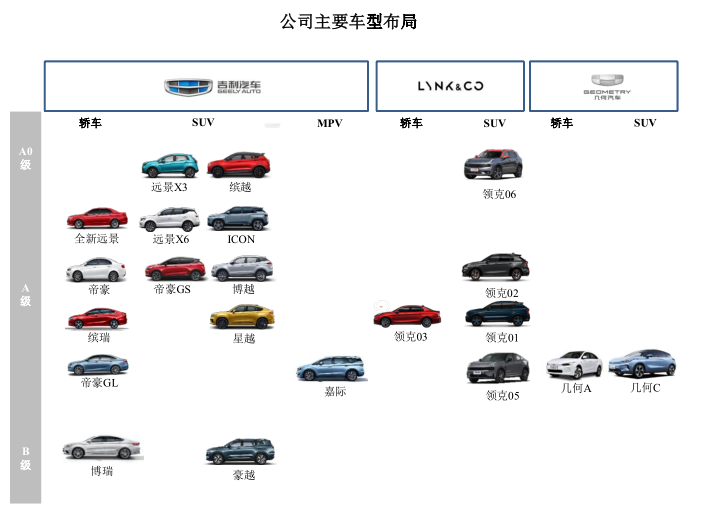Click the 豪越 caption text

pos(244,475)
